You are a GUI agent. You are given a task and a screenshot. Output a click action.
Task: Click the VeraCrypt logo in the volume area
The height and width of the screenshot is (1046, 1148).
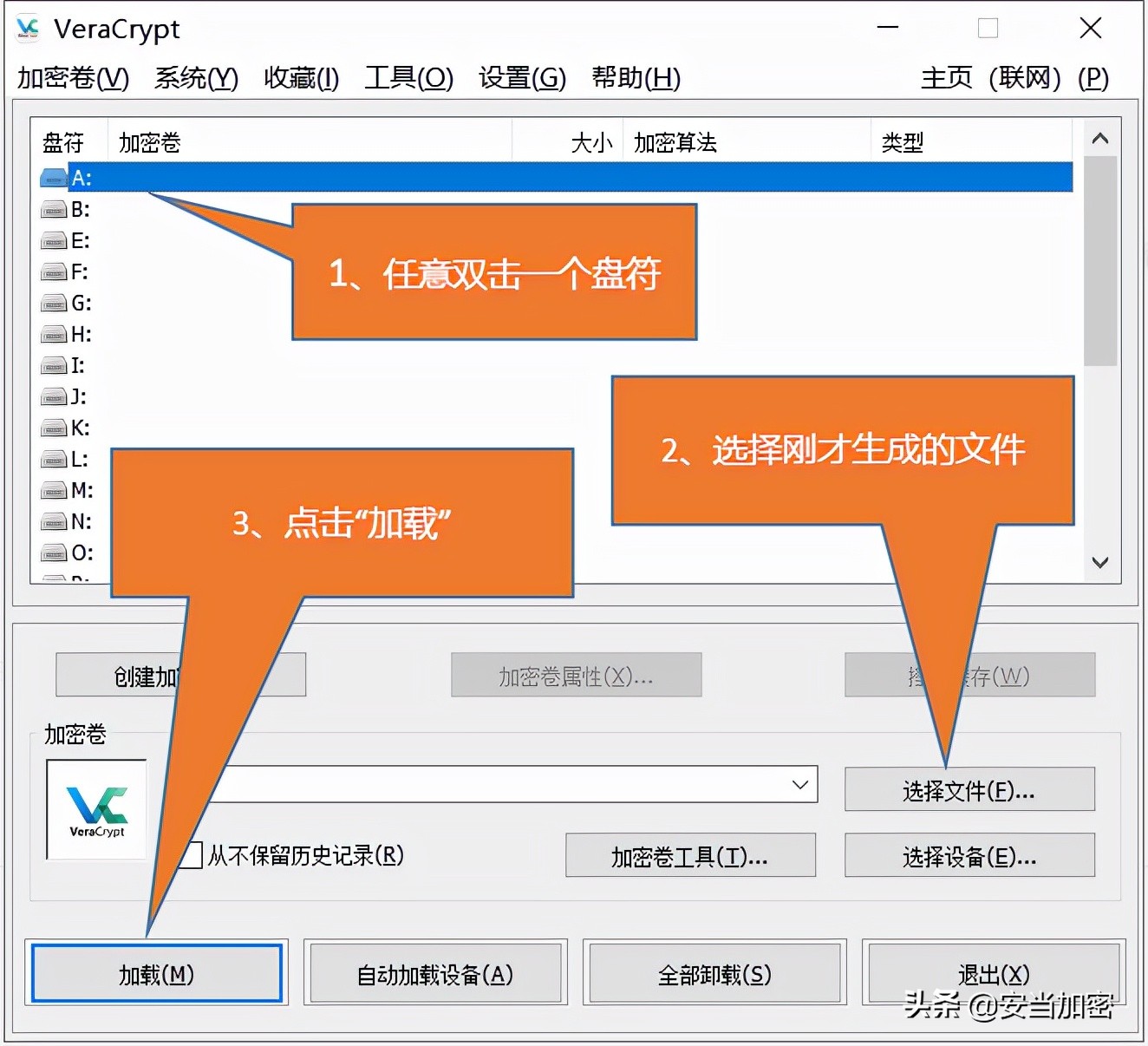(95, 807)
